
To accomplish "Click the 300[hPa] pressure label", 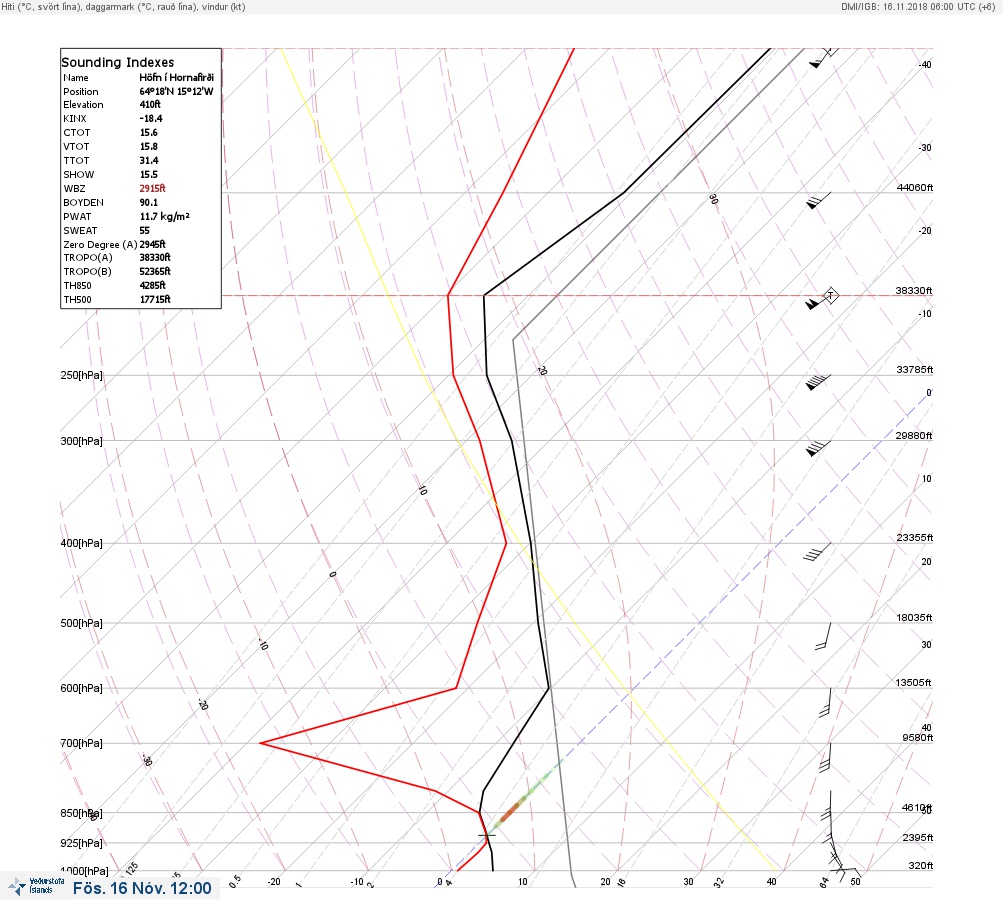I will (x=81, y=441).
